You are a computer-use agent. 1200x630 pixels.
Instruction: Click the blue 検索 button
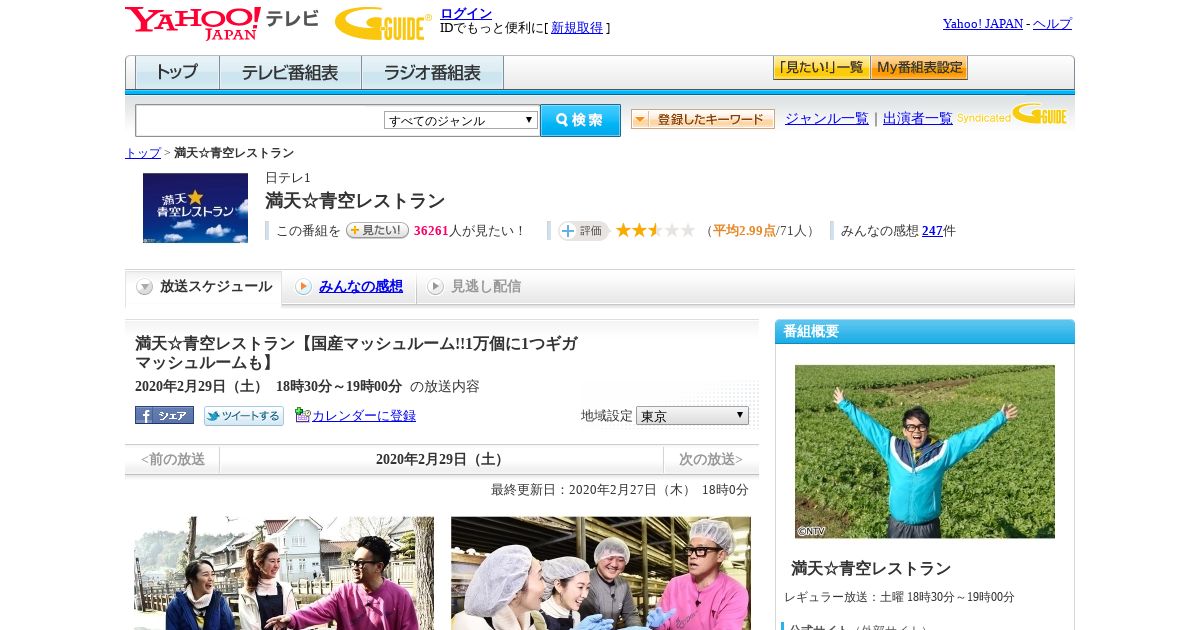(580, 120)
